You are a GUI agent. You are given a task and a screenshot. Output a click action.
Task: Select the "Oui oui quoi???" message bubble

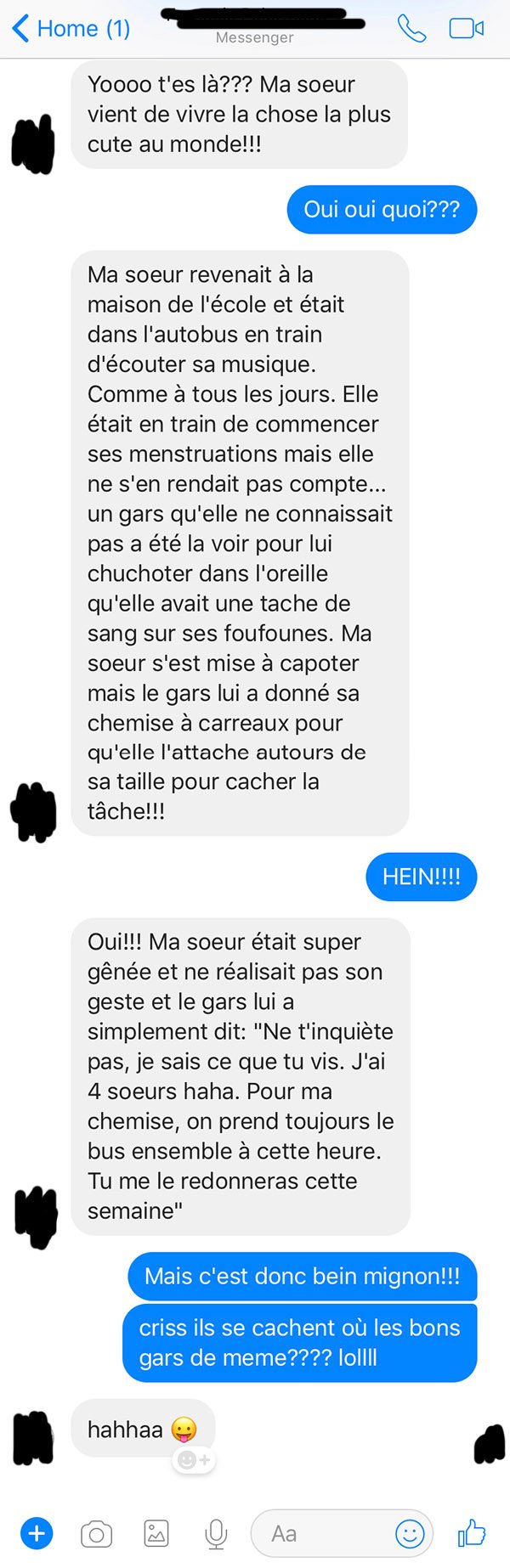point(382,209)
